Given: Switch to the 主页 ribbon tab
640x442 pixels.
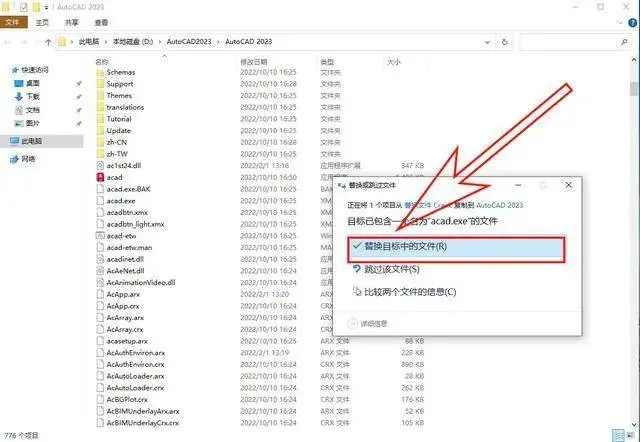Looking at the screenshot, I should 42,22.
